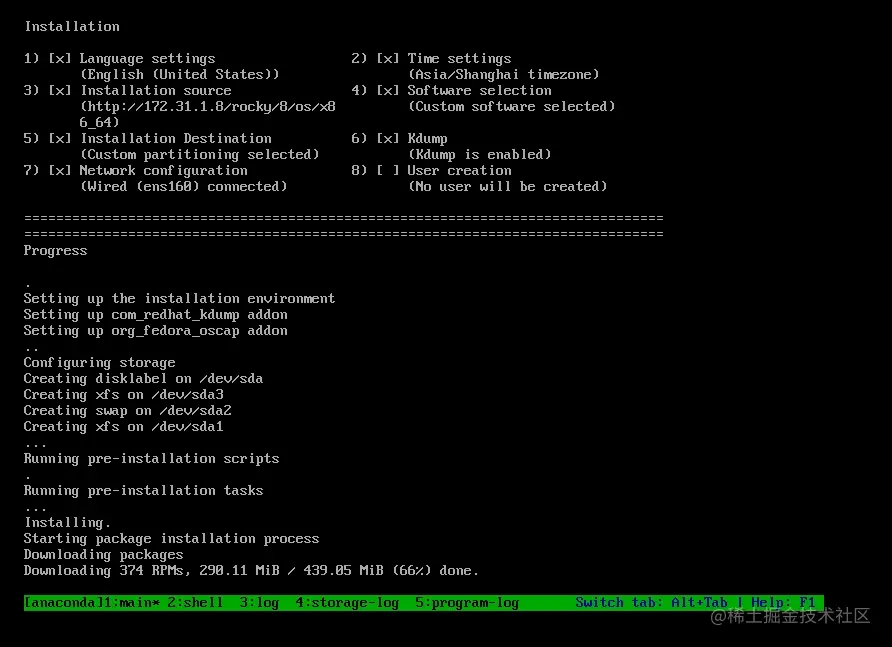
Task: Click '(Asia/Shanghai timezone)' value
Action: pyautogui.click(x=503, y=75)
